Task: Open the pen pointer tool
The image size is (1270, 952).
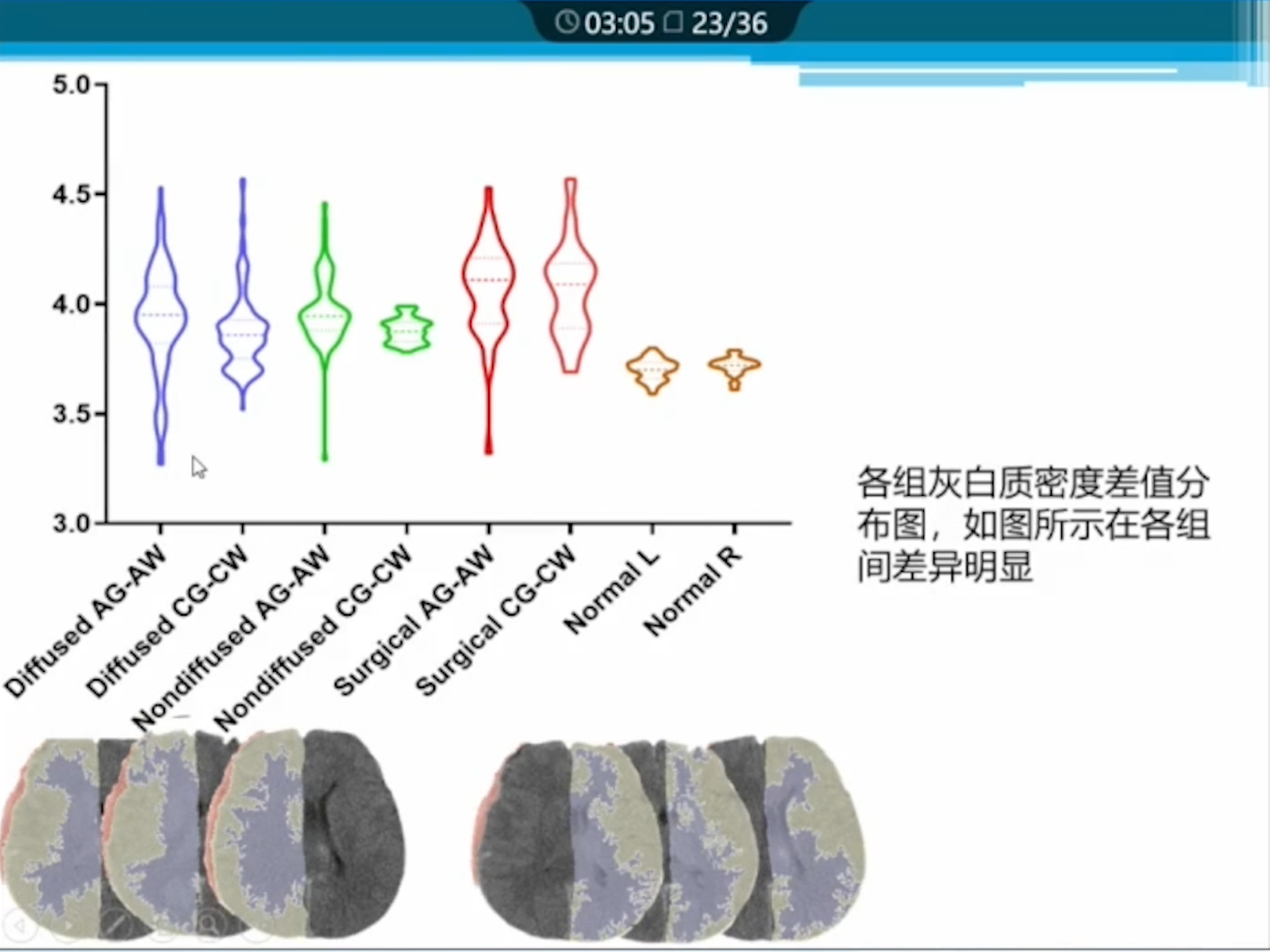Action: tap(116, 925)
